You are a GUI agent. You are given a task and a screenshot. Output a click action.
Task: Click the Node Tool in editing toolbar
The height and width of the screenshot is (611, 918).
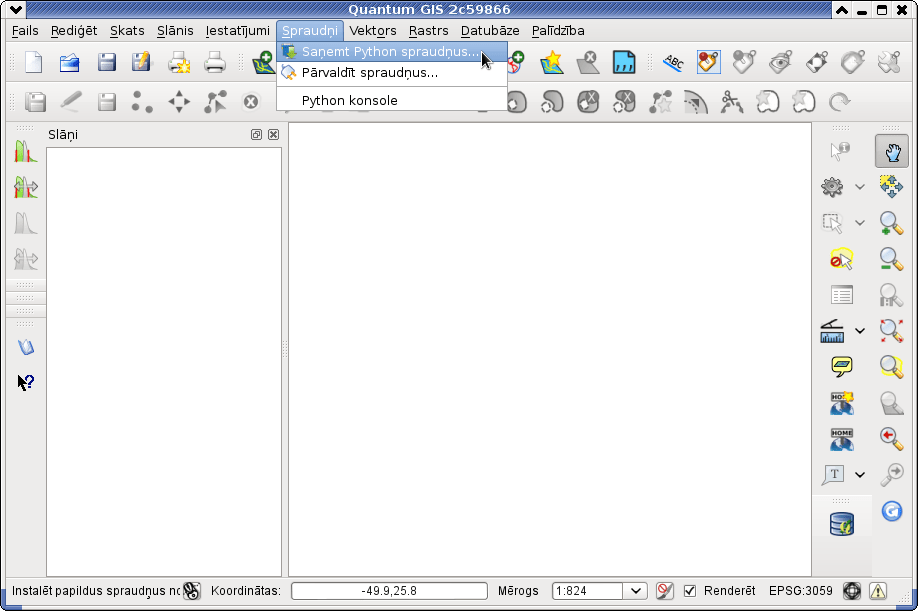pos(215,102)
